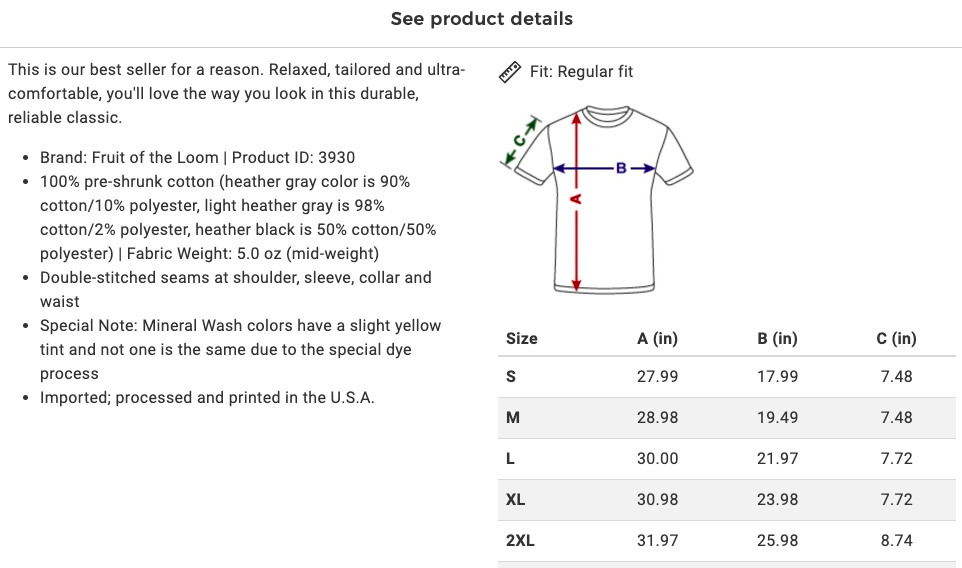The image size is (962, 568).
Task: Collapse the See product details header
Action: 481,19
